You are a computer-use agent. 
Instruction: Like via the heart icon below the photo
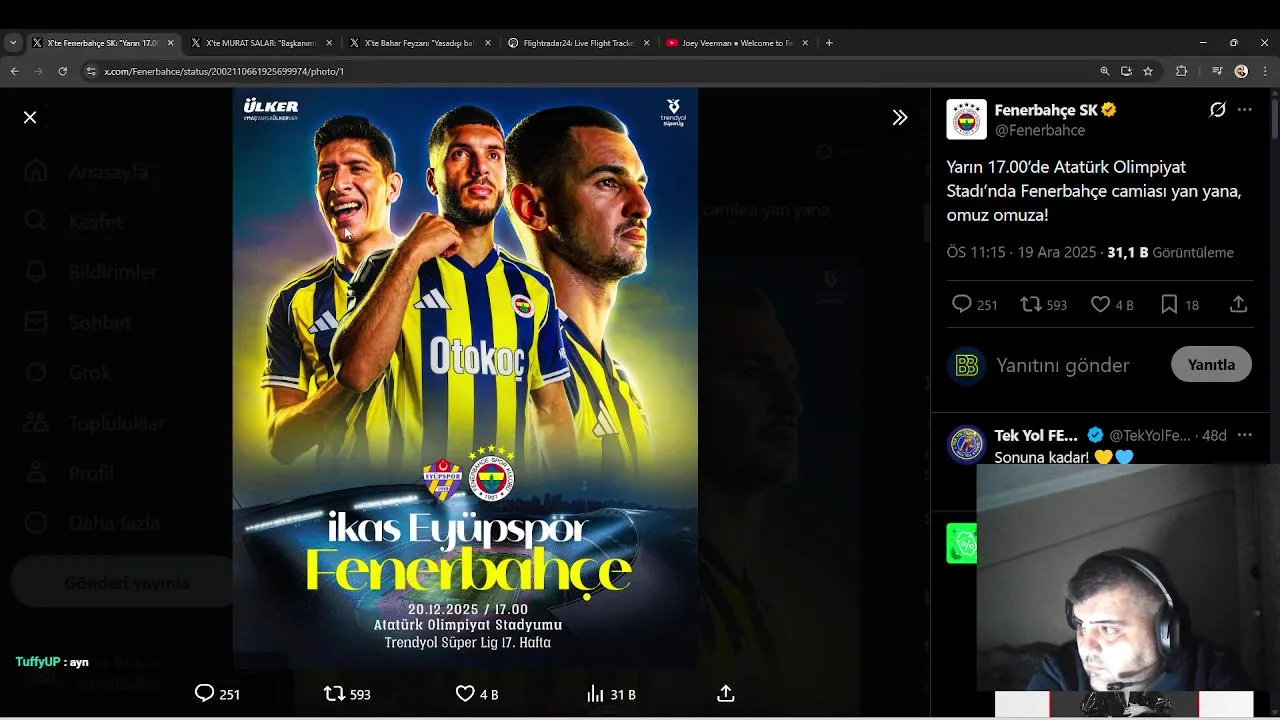click(465, 693)
